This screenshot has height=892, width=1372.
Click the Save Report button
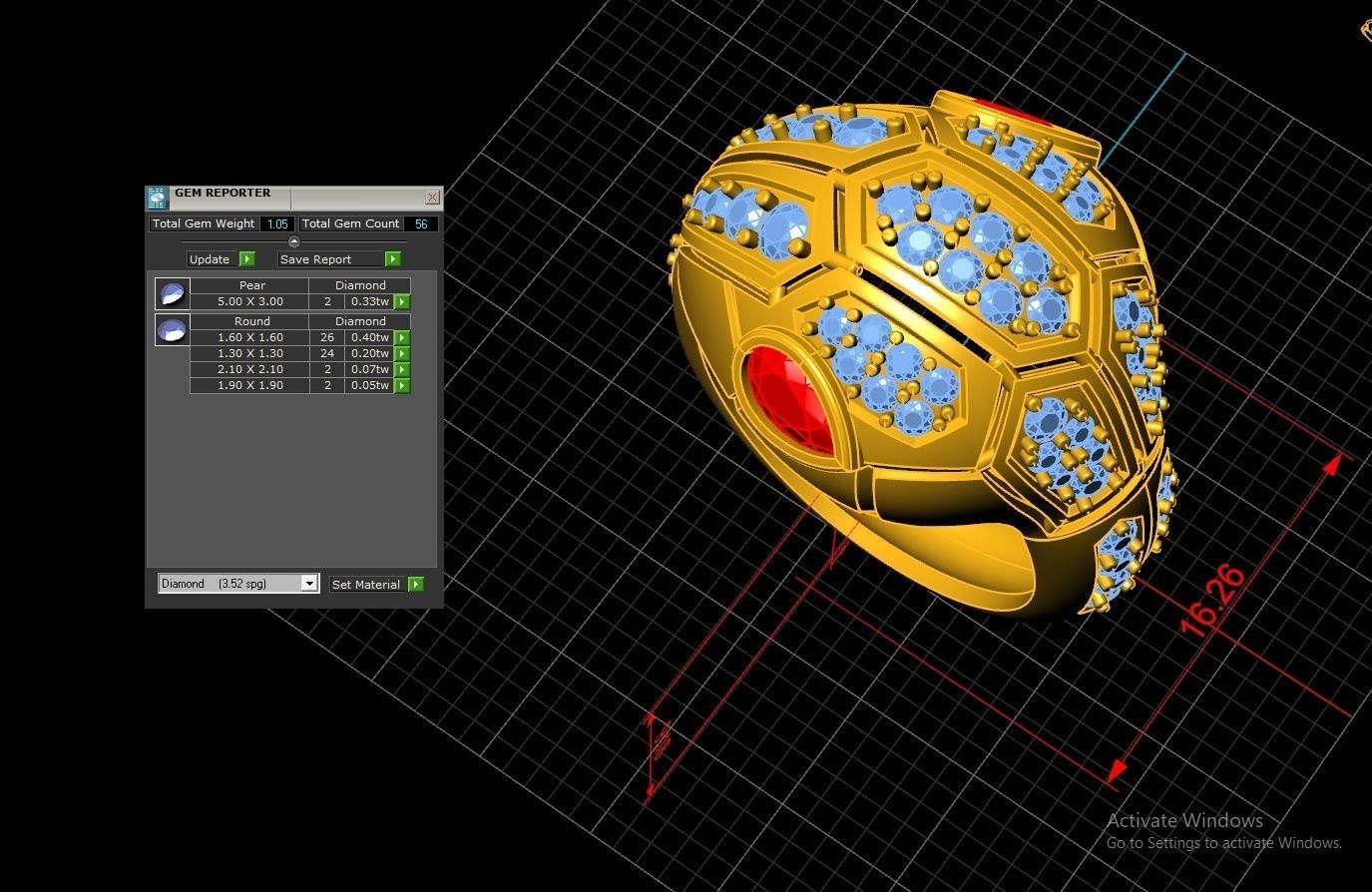331,259
